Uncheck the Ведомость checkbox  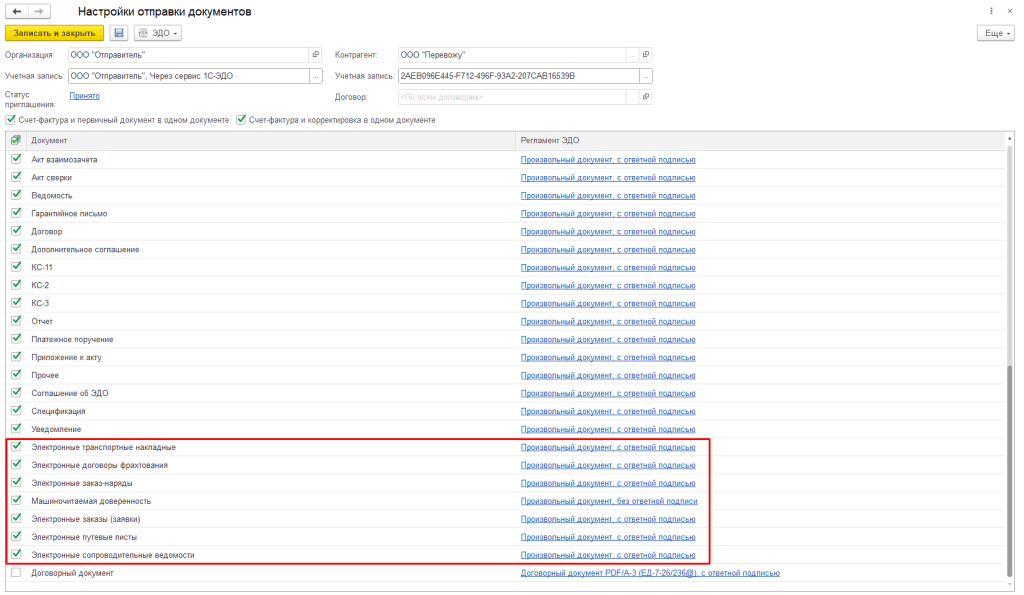pos(16,195)
